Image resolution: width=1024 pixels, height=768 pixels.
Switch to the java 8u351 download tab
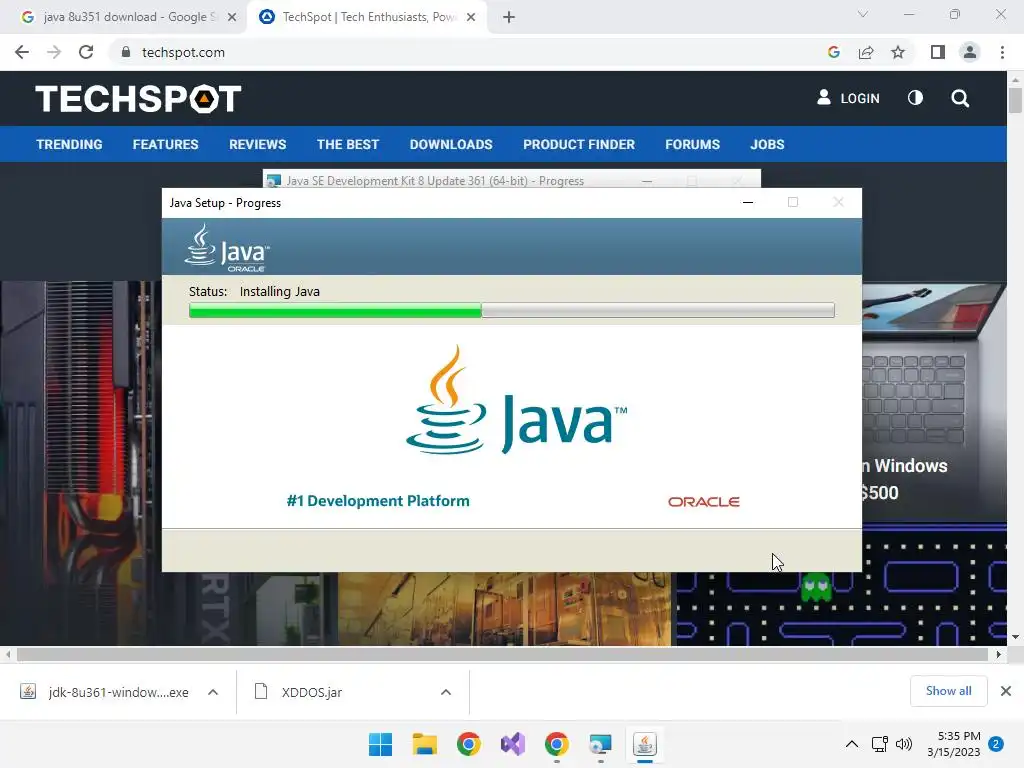[127, 17]
